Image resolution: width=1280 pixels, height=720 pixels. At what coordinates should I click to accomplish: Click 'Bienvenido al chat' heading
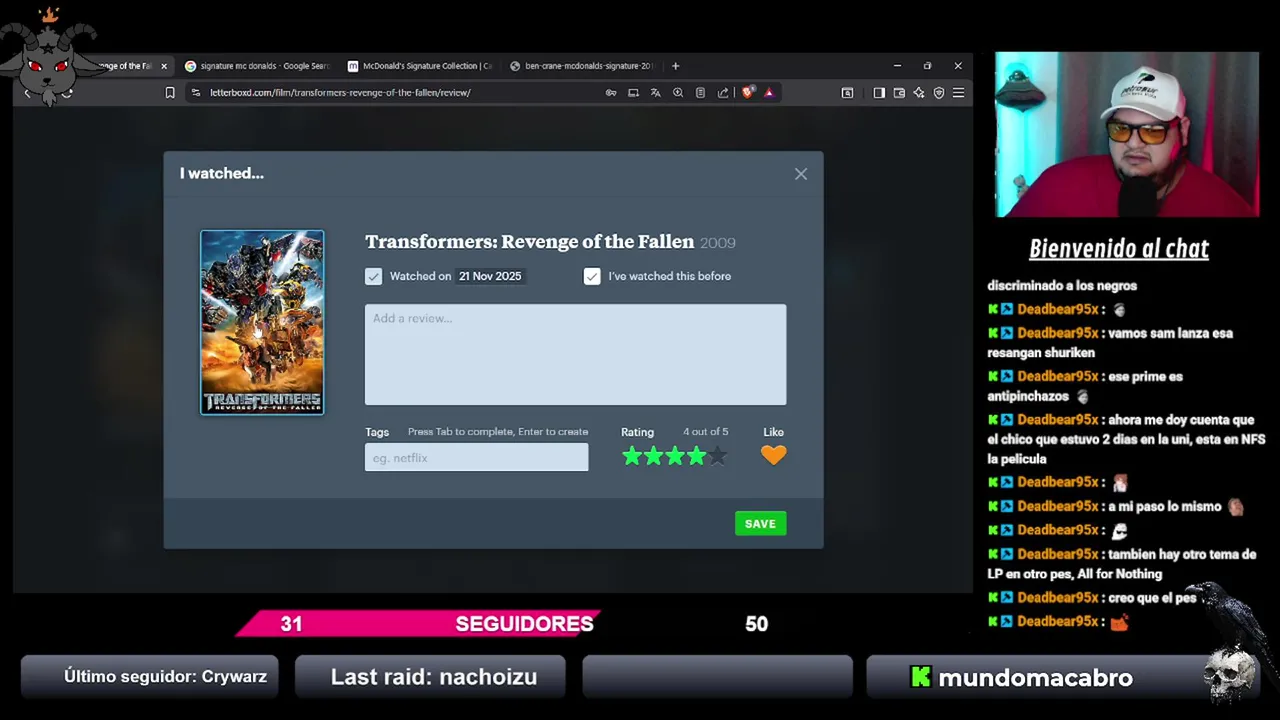(x=1119, y=249)
